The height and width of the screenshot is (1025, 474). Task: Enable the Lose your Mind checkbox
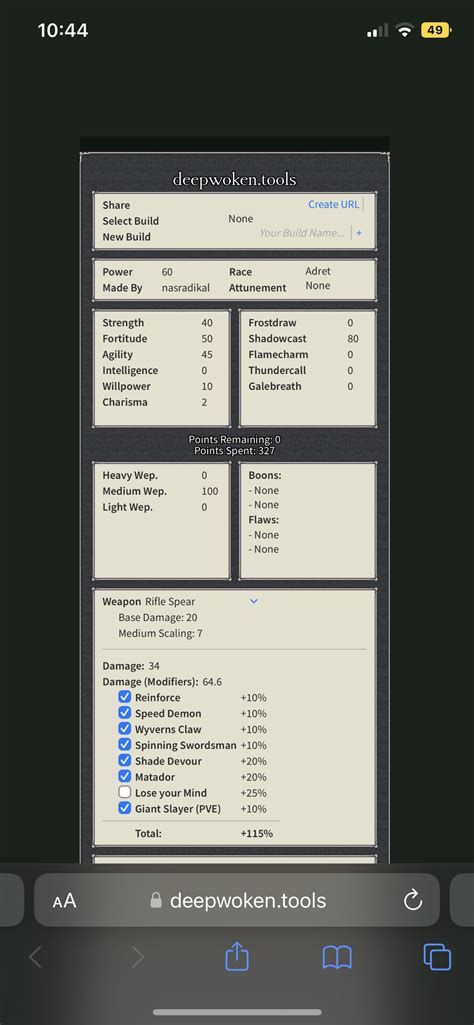pos(125,793)
